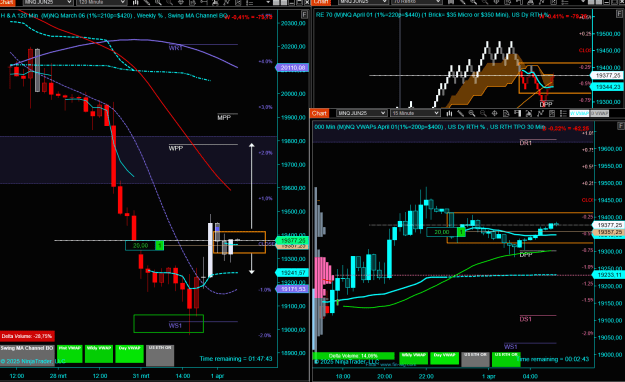Click green quantity 1 marker on 120 Min chart order
This screenshot has width=625, height=382.
pos(159,246)
